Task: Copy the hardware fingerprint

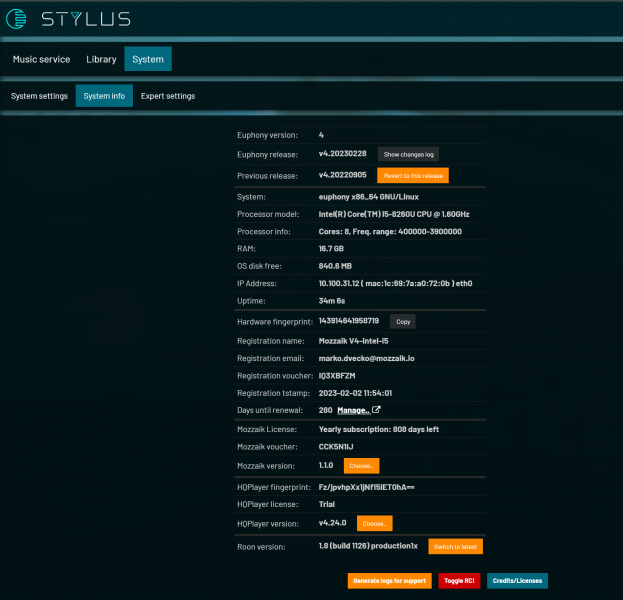Action: (x=402, y=321)
